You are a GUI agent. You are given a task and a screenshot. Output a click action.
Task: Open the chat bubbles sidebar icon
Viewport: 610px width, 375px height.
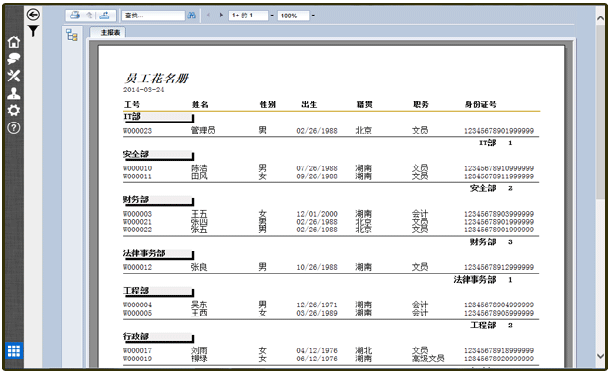pyautogui.click(x=14, y=59)
